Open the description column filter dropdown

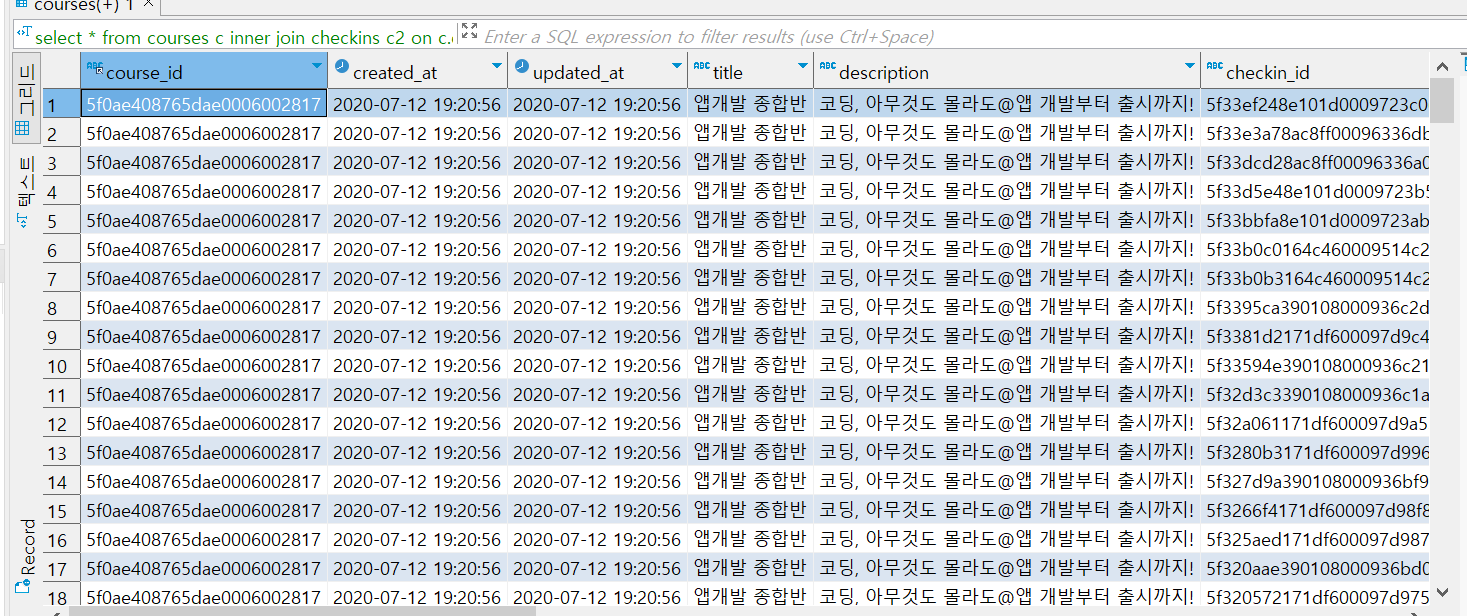pos(1190,67)
